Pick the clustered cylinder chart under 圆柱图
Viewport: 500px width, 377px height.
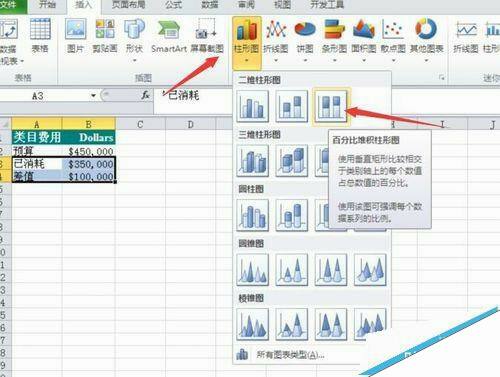(x=252, y=215)
